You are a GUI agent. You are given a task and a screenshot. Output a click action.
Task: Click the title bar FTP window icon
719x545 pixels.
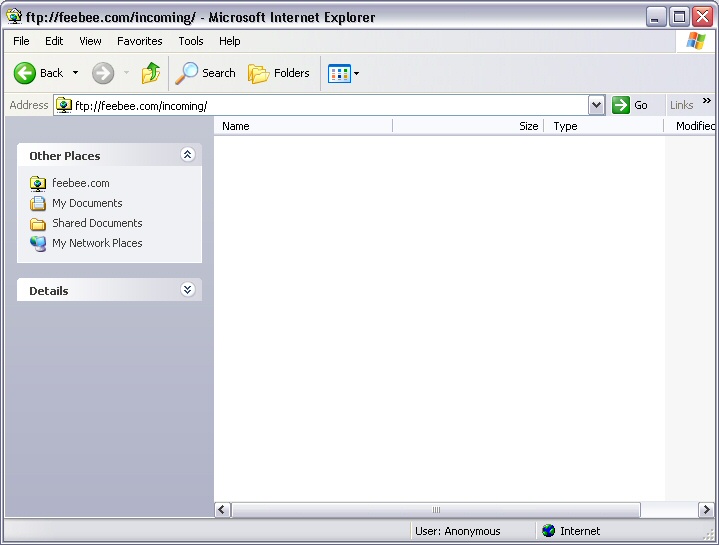(x=14, y=17)
